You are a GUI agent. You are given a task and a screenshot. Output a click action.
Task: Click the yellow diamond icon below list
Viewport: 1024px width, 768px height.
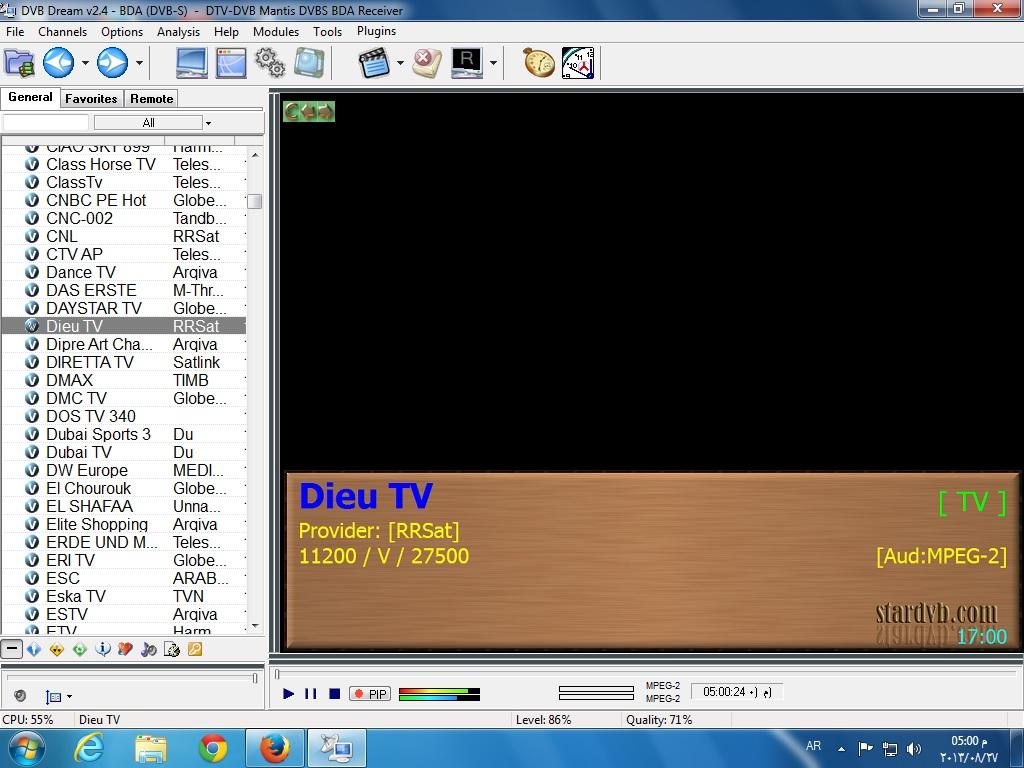coord(57,649)
